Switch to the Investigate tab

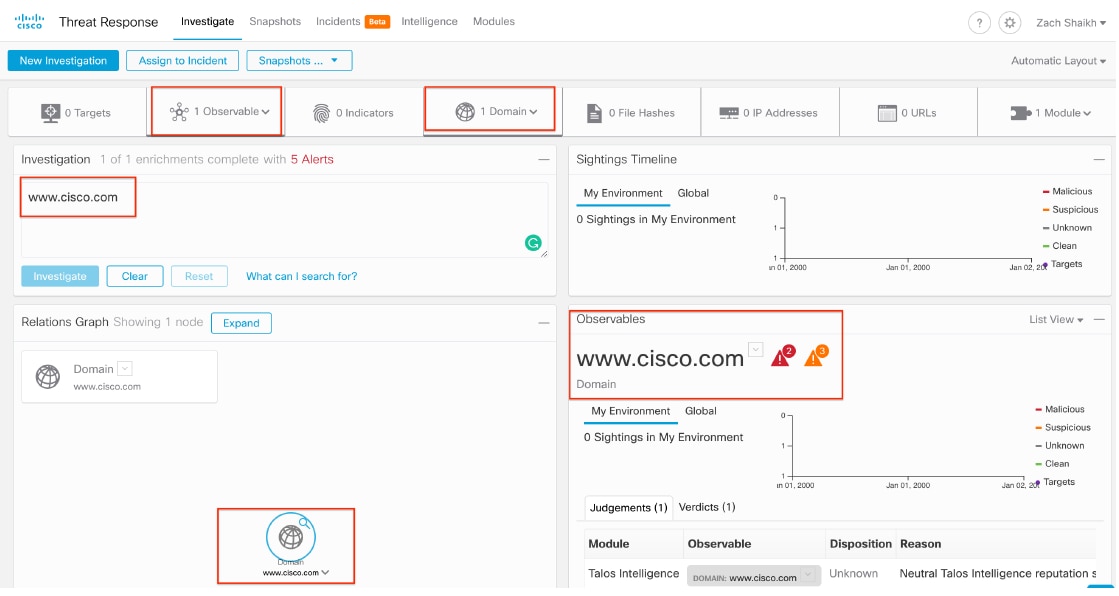(207, 21)
